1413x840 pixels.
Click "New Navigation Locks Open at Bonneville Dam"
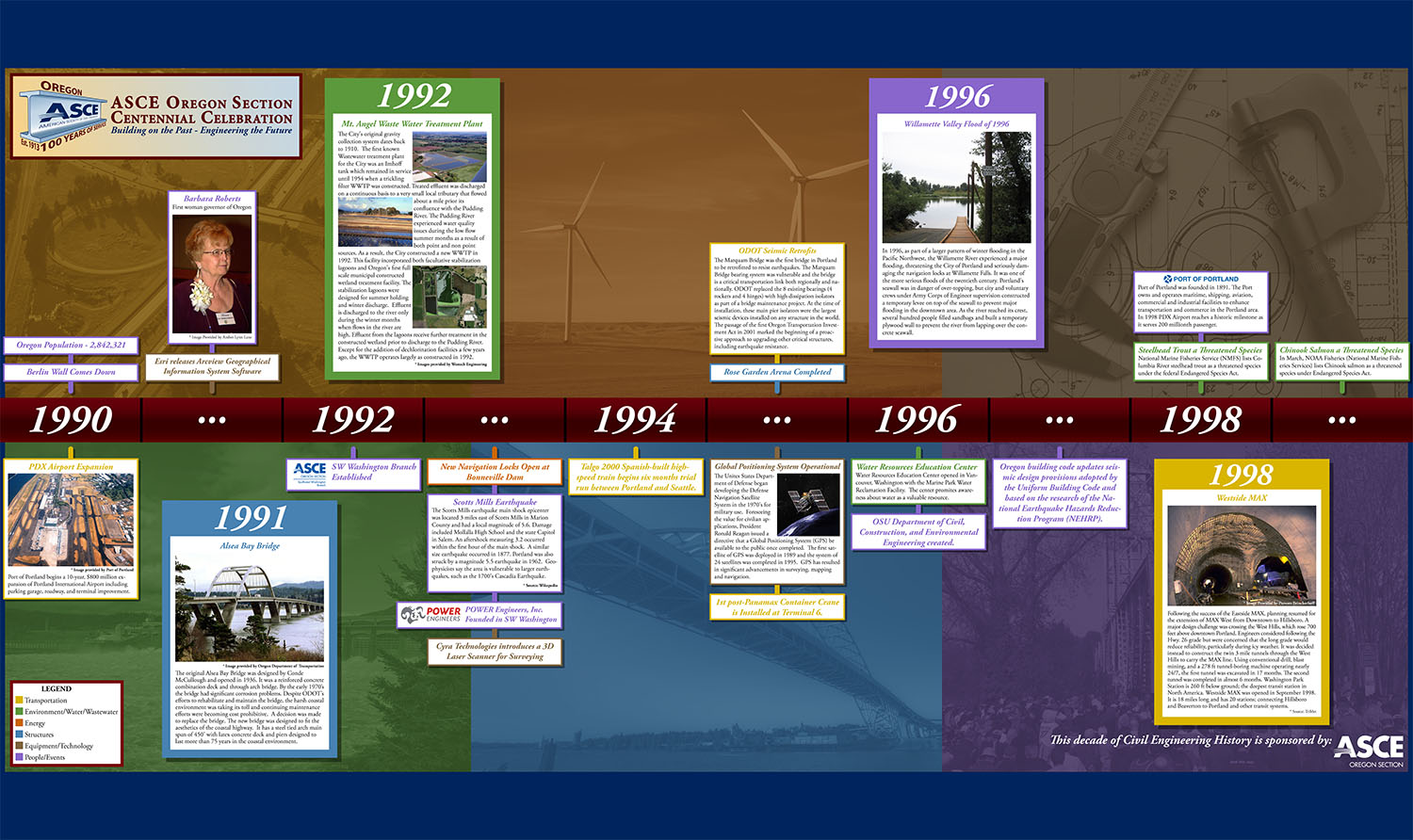495,472
